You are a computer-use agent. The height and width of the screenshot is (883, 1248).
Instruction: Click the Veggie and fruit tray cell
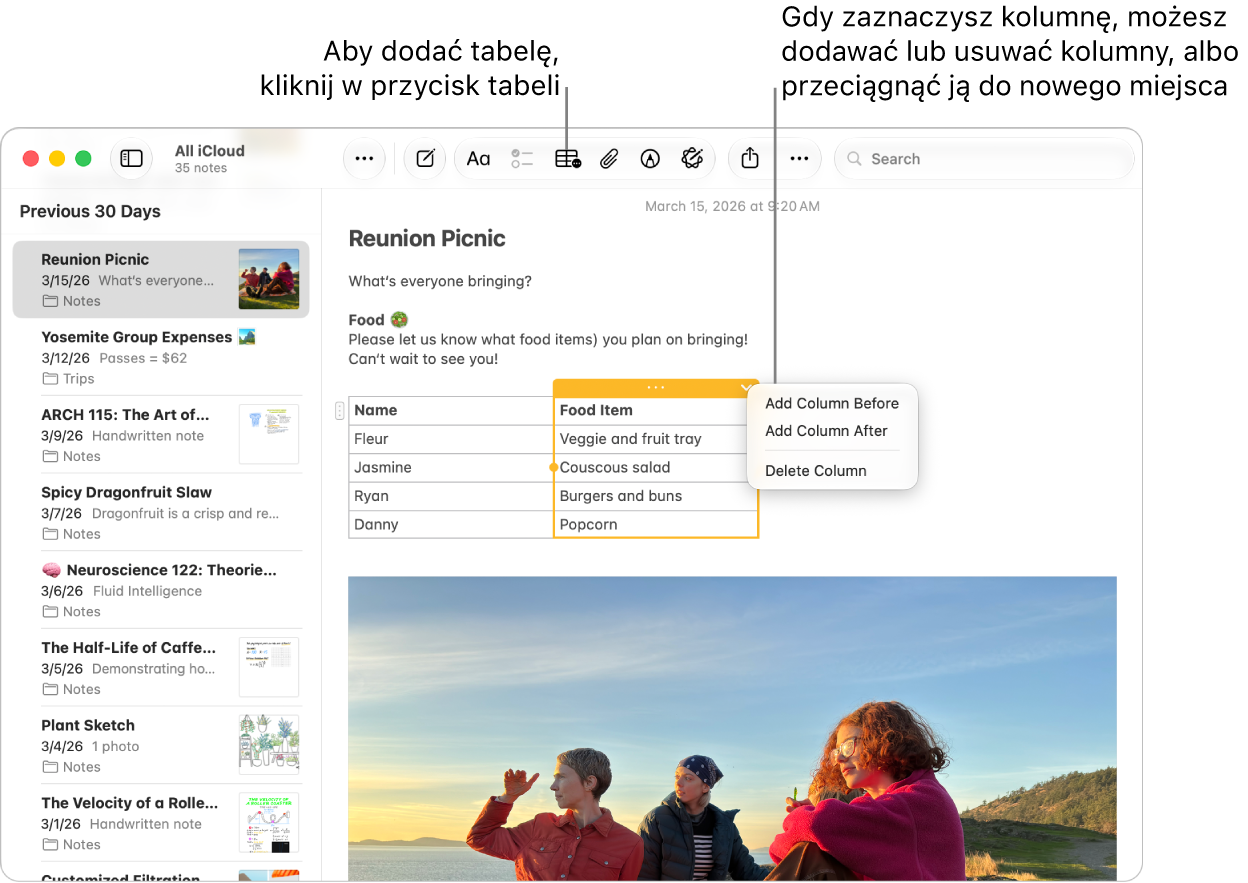click(x=656, y=439)
